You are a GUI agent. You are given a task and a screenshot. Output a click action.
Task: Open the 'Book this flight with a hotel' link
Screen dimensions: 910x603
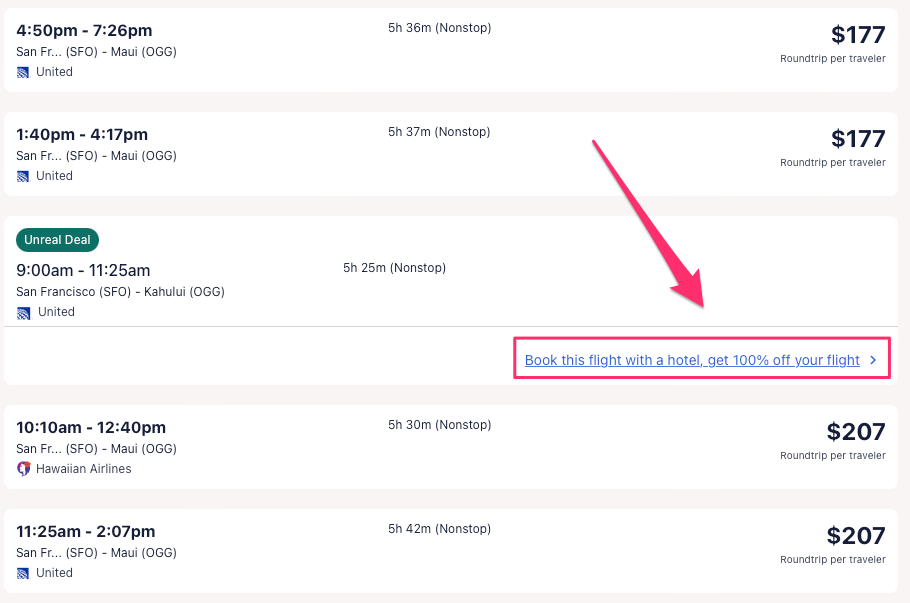point(692,360)
